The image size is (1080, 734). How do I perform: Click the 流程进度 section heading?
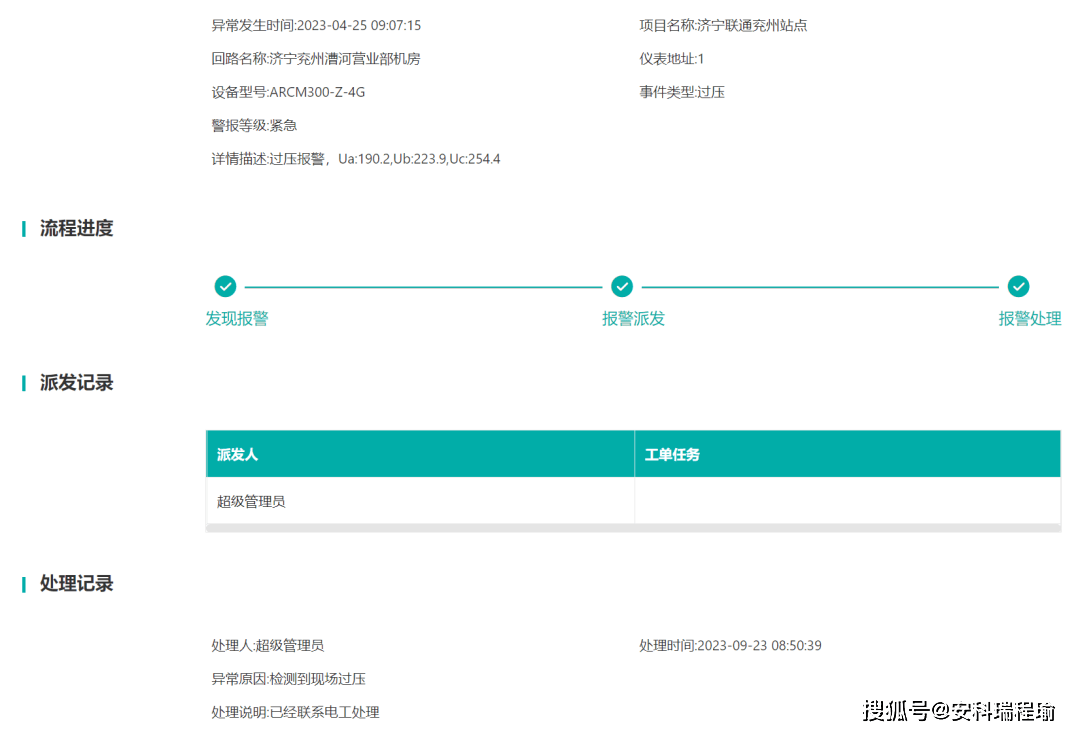pos(76,228)
